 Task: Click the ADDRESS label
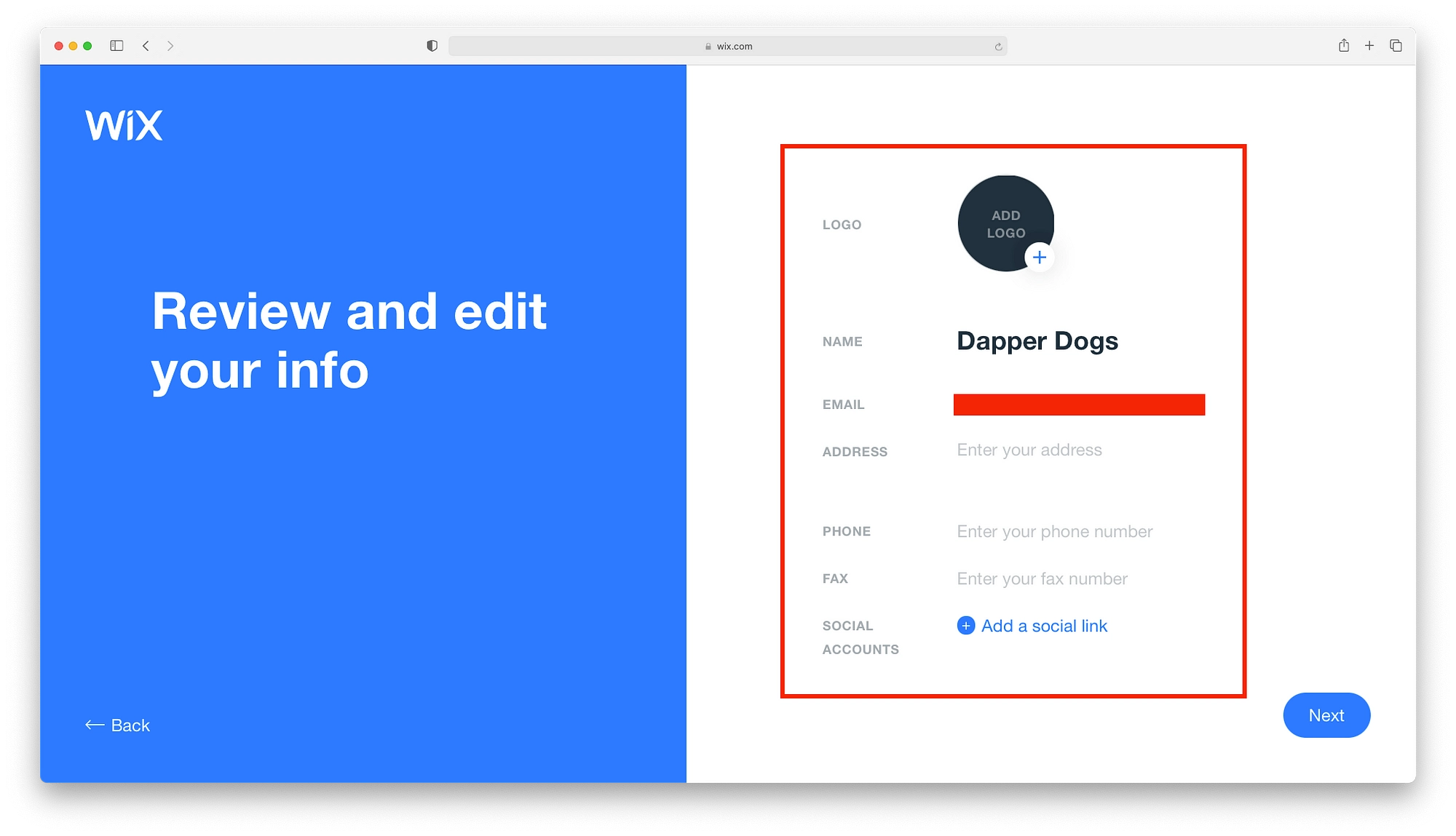click(x=855, y=452)
